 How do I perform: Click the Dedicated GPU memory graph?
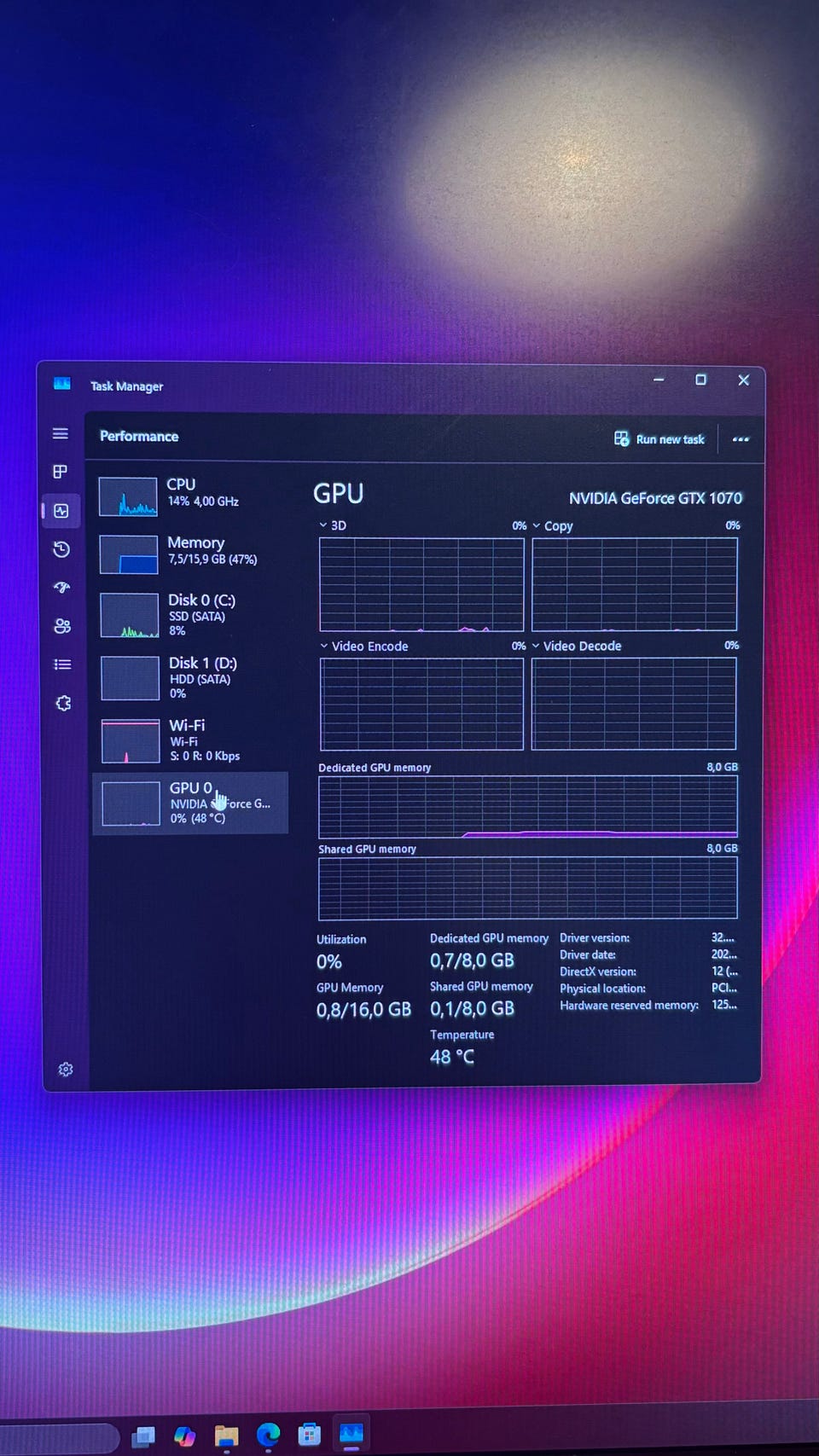coord(528,807)
